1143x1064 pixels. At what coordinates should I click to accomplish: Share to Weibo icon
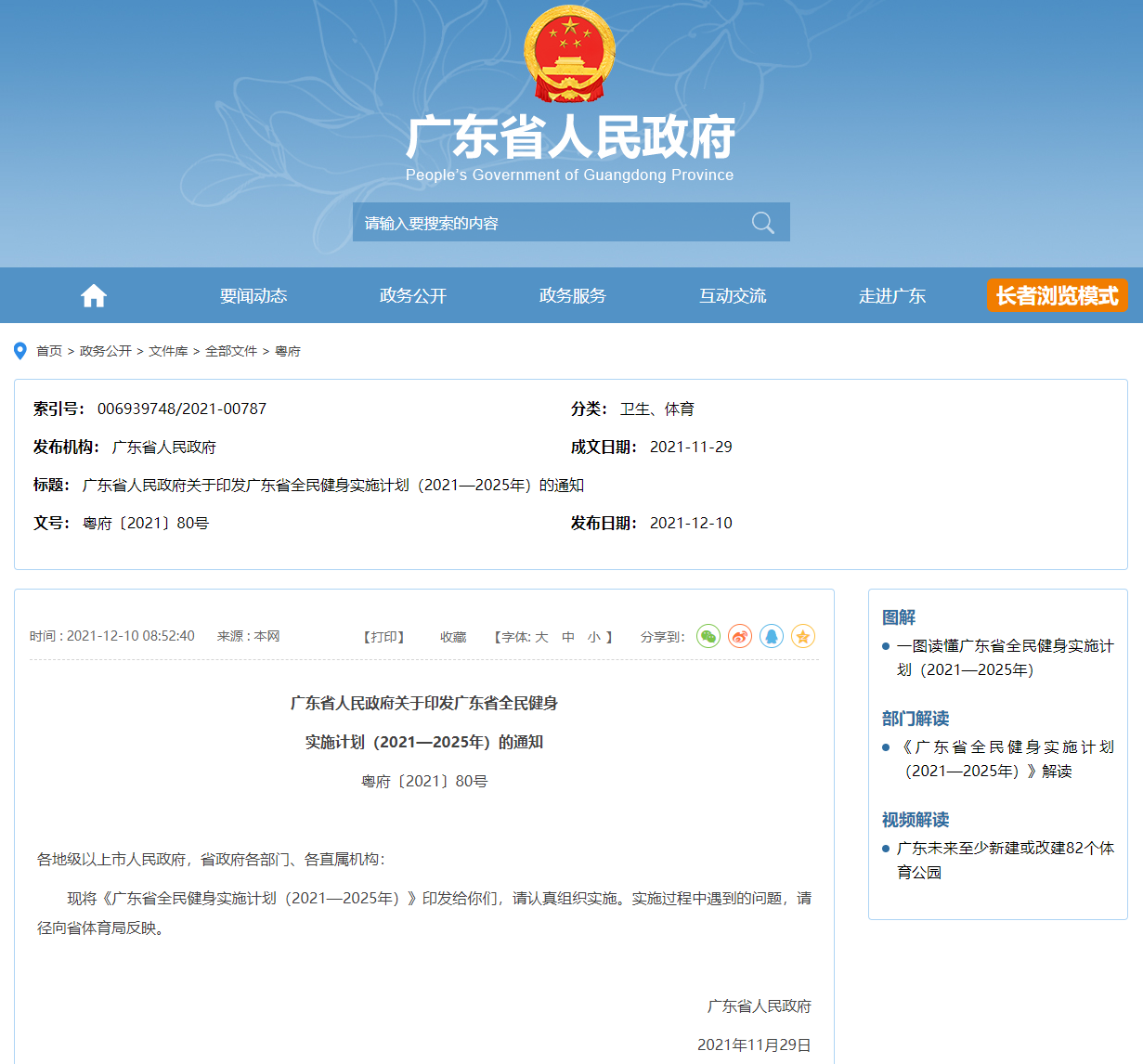click(740, 636)
